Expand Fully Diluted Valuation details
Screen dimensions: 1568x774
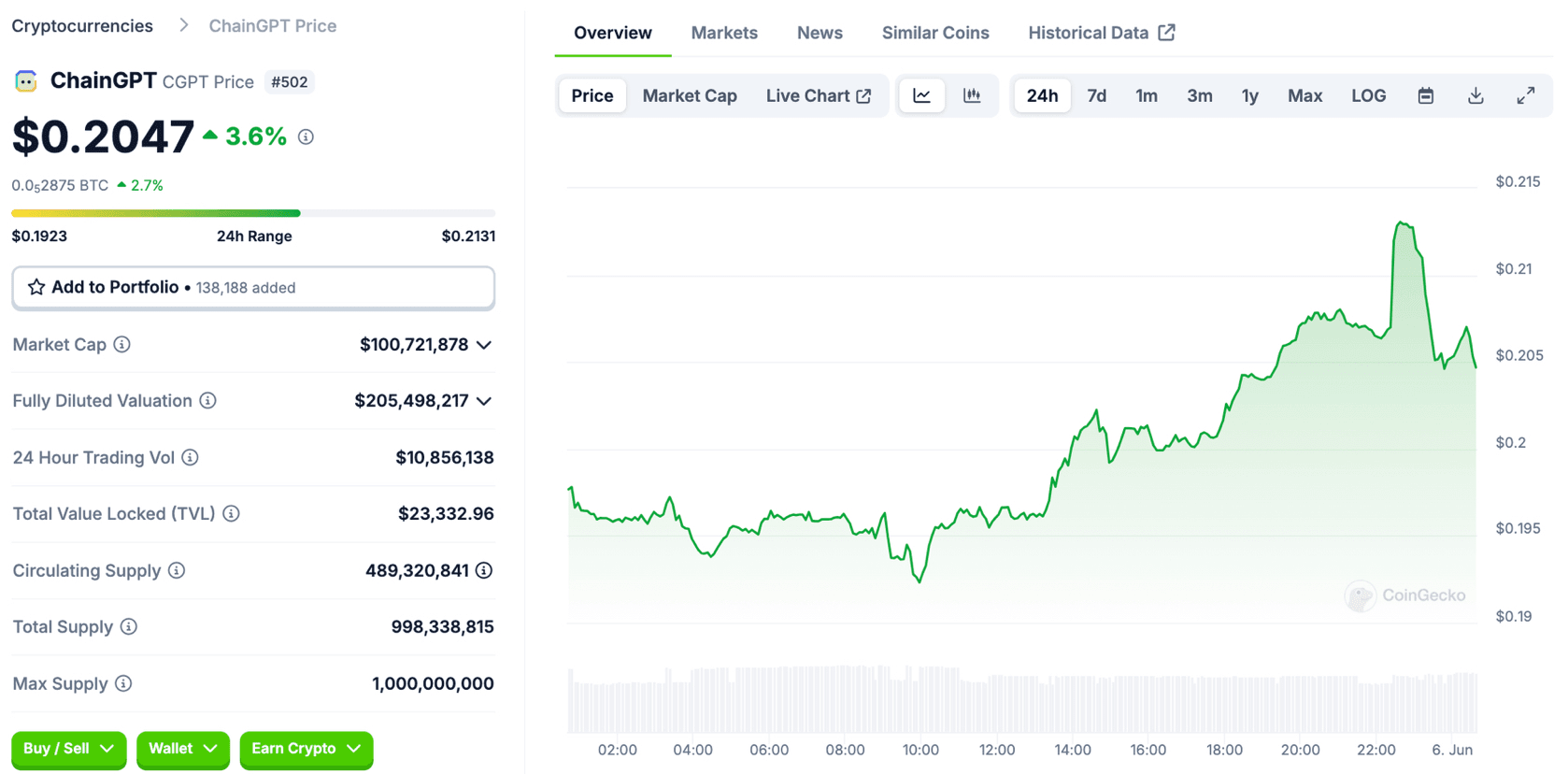point(484,401)
